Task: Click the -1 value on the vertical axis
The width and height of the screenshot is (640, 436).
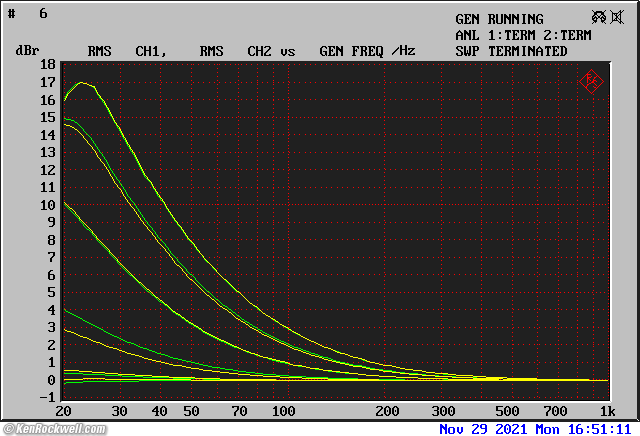Action: [47, 398]
